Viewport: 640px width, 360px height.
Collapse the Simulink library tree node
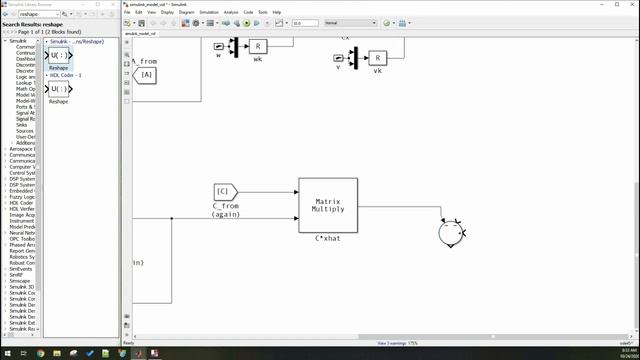click(x=5, y=41)
